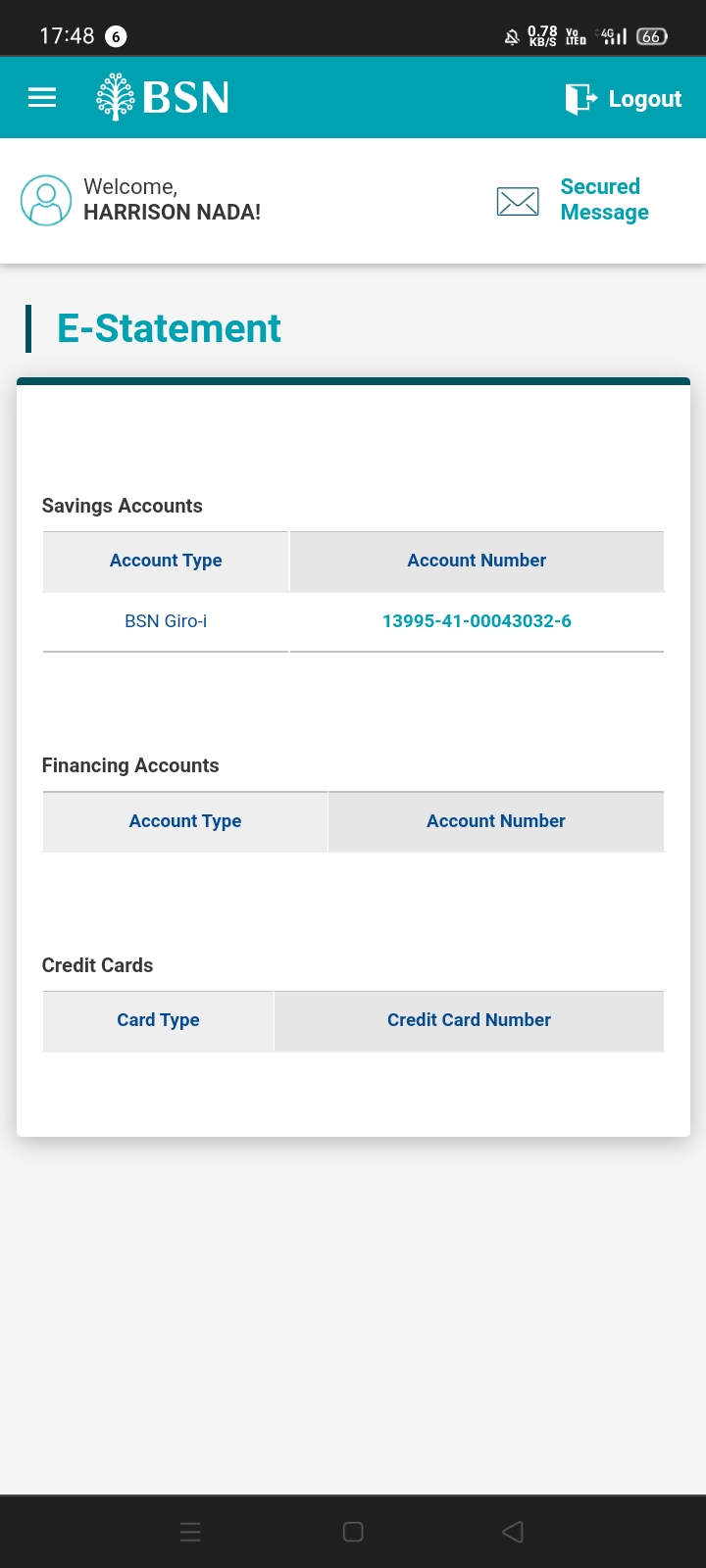The image size is (706, 1568).
Task: Tap the 'Credit Card Number' column header
Action: pos(469,1020)
